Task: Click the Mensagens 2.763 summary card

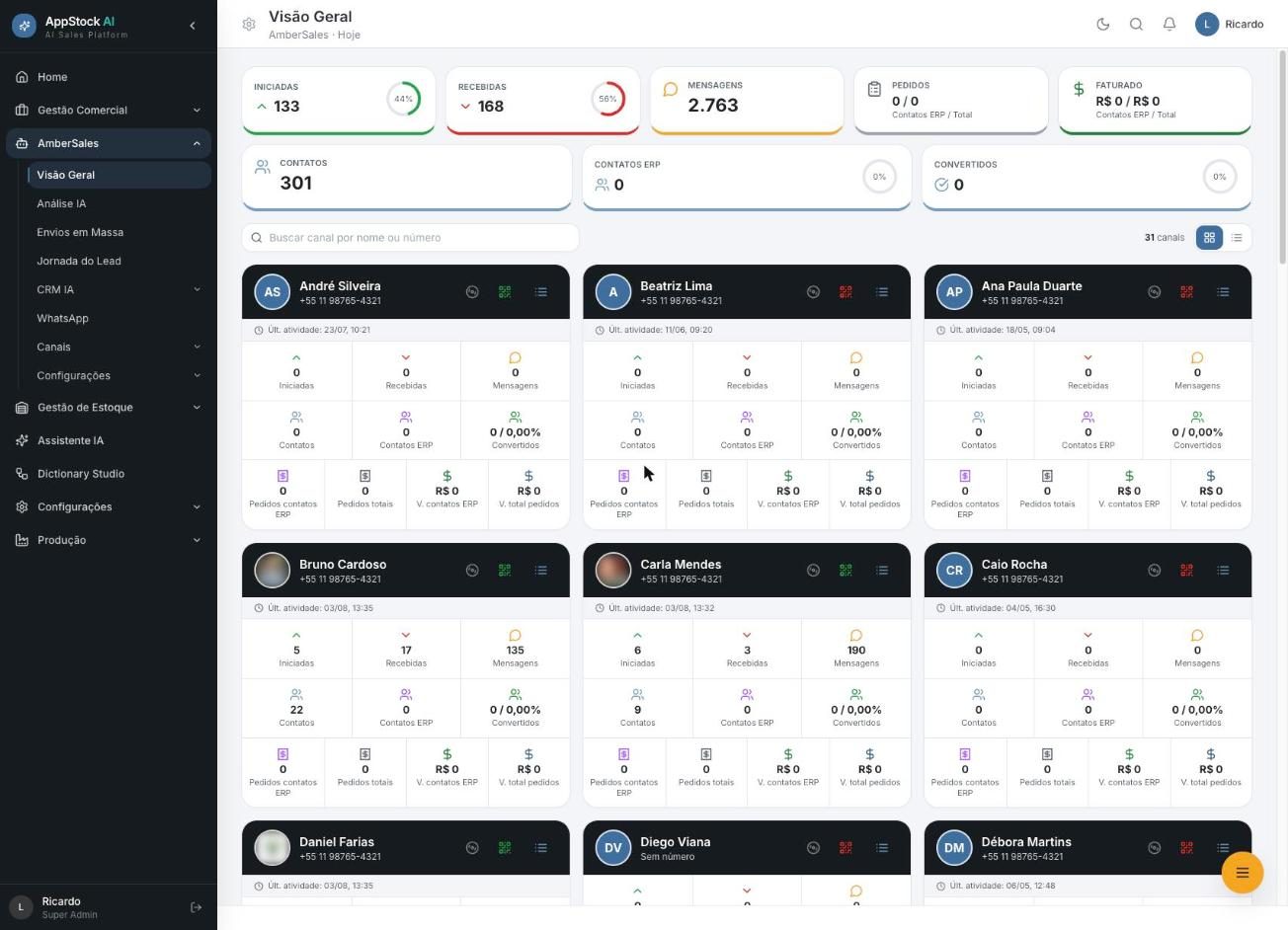Action: (x=747, y=100)
